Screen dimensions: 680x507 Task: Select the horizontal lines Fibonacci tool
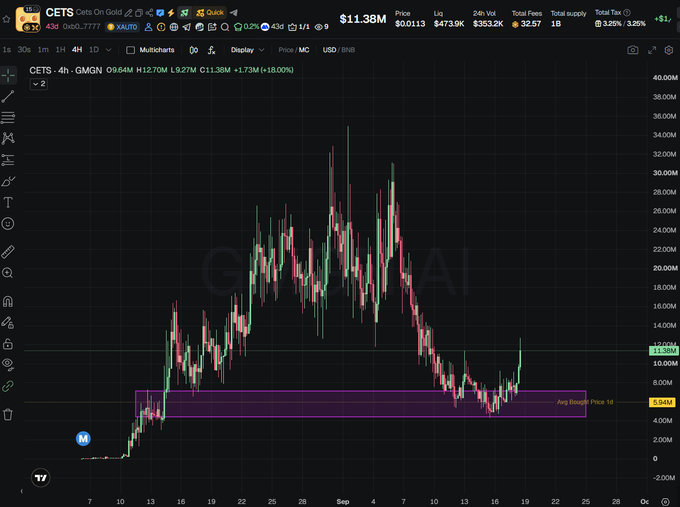coord(8,118)
